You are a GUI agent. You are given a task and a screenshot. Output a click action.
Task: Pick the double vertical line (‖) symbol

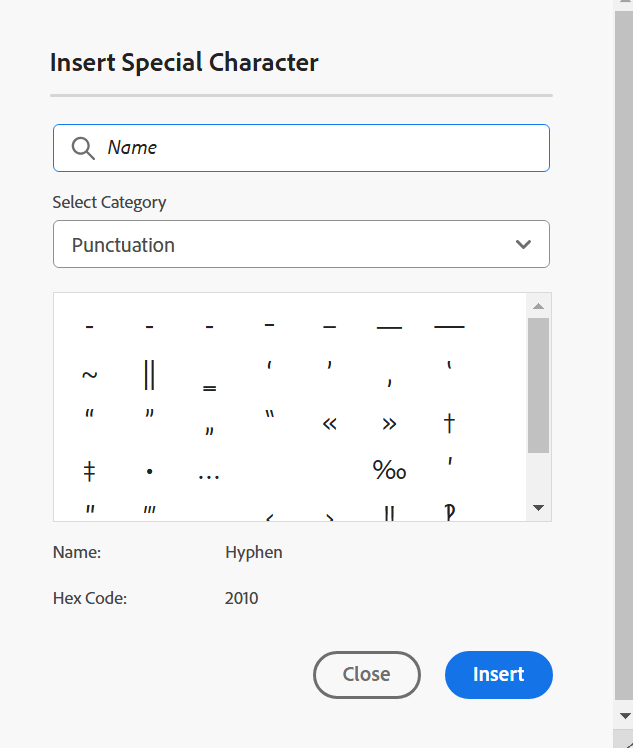(149, 375)
